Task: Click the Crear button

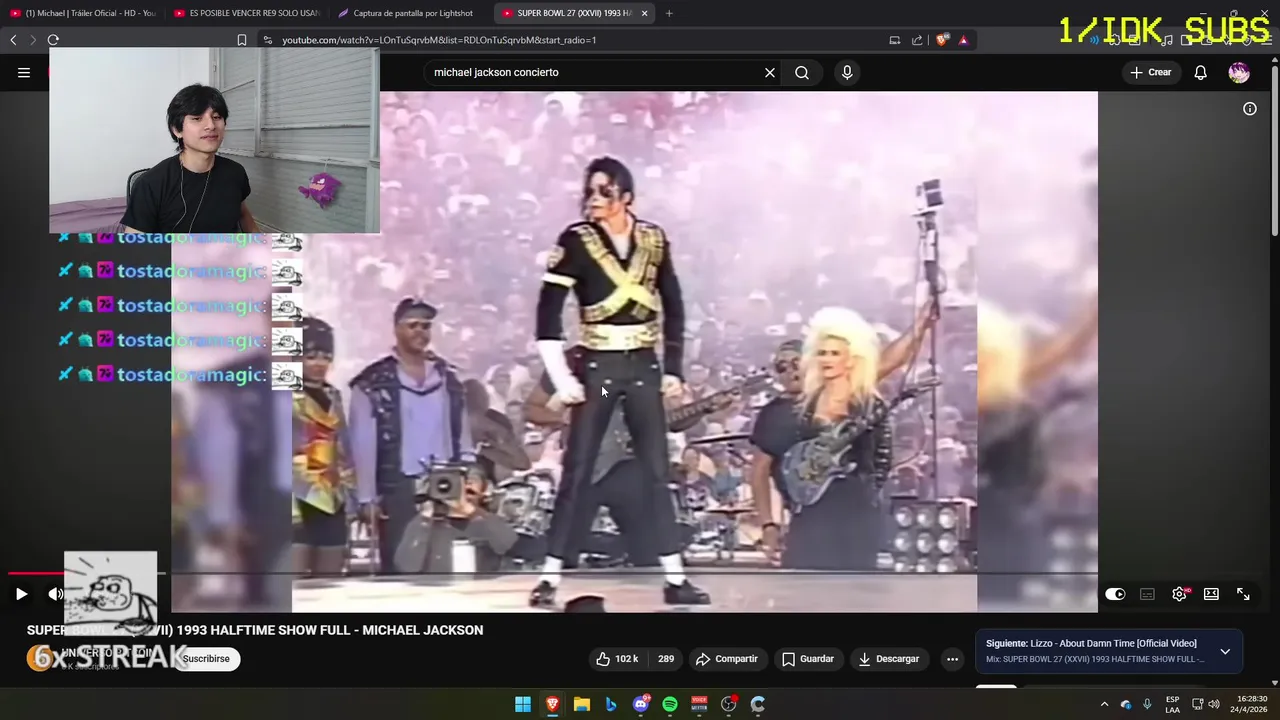Action: 1150,72
